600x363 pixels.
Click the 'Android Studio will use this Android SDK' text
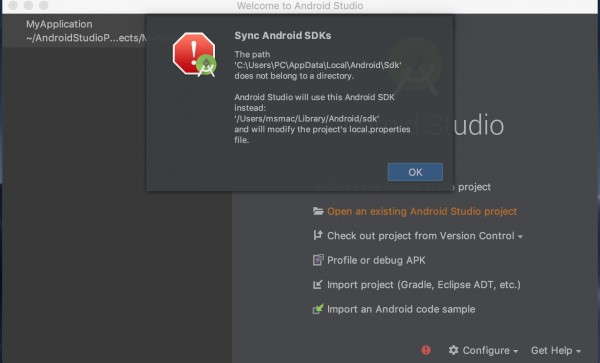point(314,97)
